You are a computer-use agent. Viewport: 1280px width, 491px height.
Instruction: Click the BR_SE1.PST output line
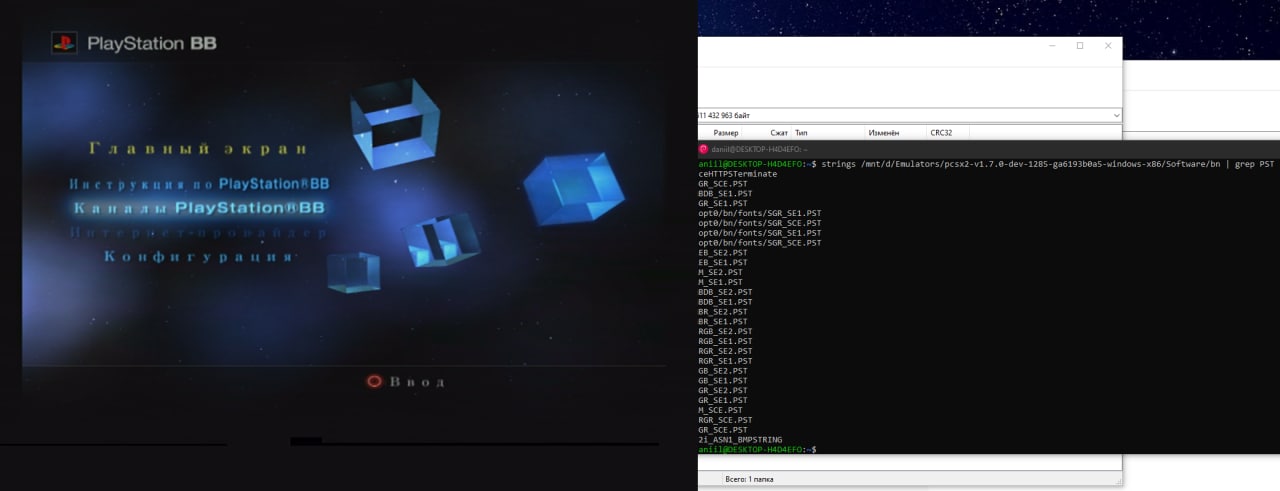722,321
